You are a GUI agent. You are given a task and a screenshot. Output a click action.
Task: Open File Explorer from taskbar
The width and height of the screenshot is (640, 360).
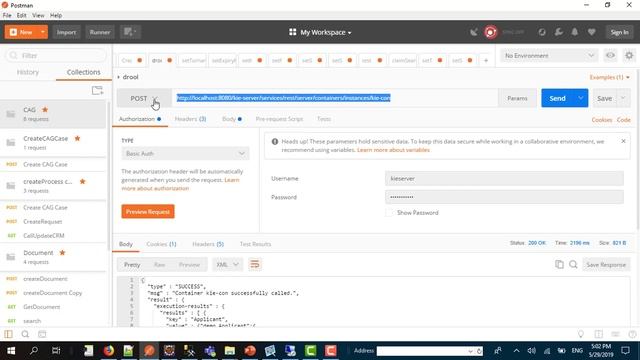(230, 351)
